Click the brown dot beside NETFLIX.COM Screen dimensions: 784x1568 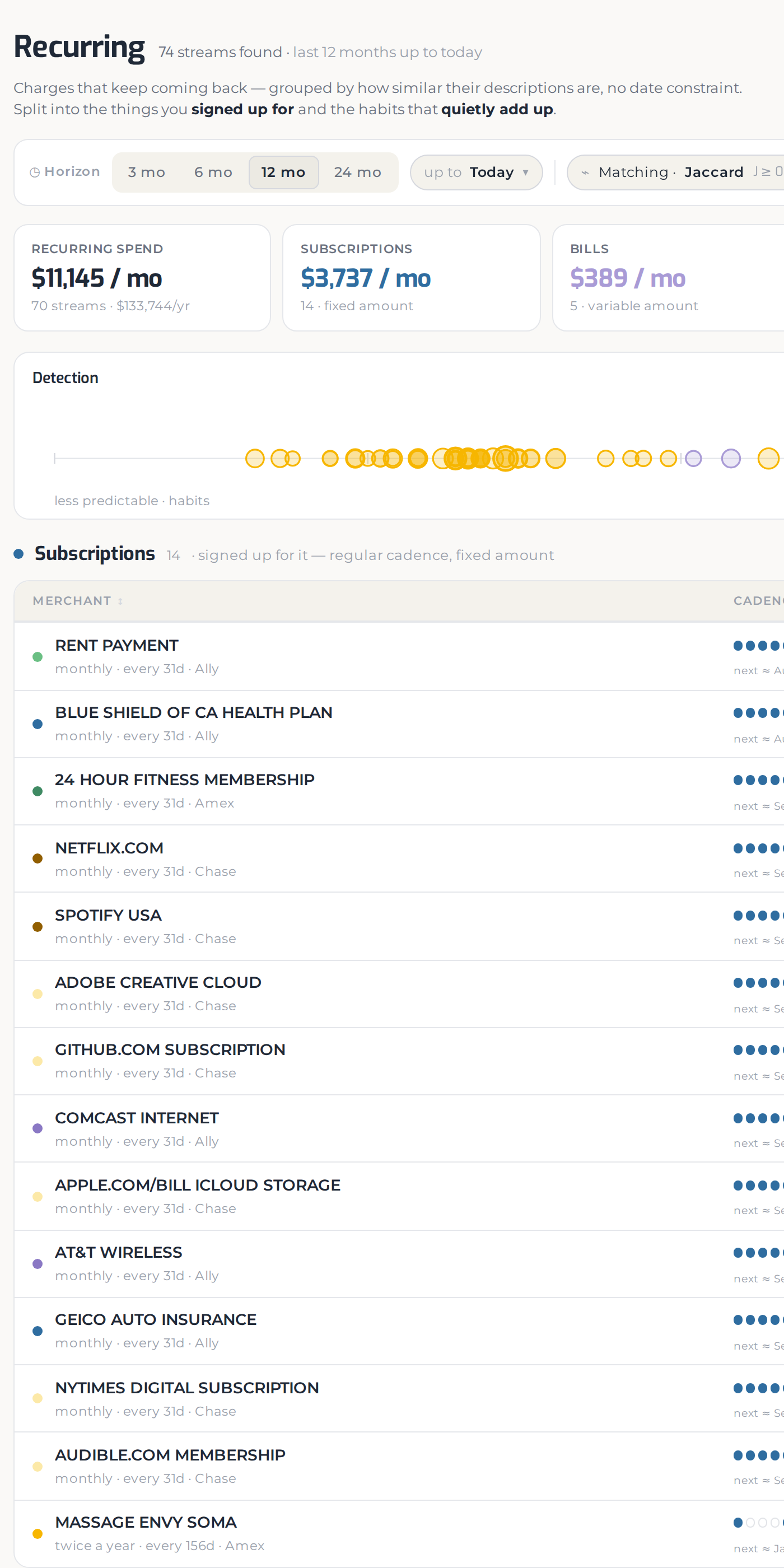tap(37, 859)
